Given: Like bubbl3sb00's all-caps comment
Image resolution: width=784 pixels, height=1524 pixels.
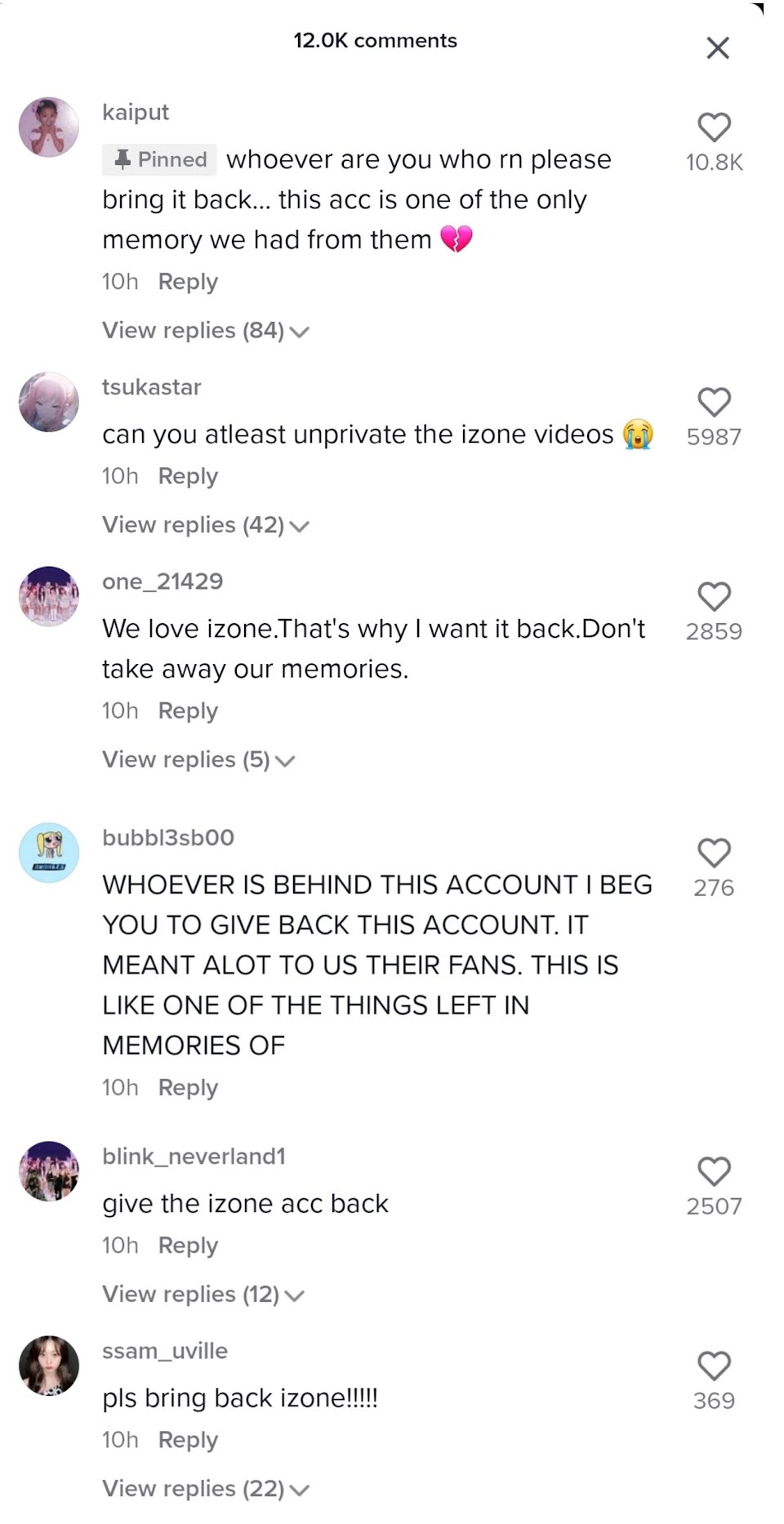Looking at the screenshot, I should (x=714, y=853).
